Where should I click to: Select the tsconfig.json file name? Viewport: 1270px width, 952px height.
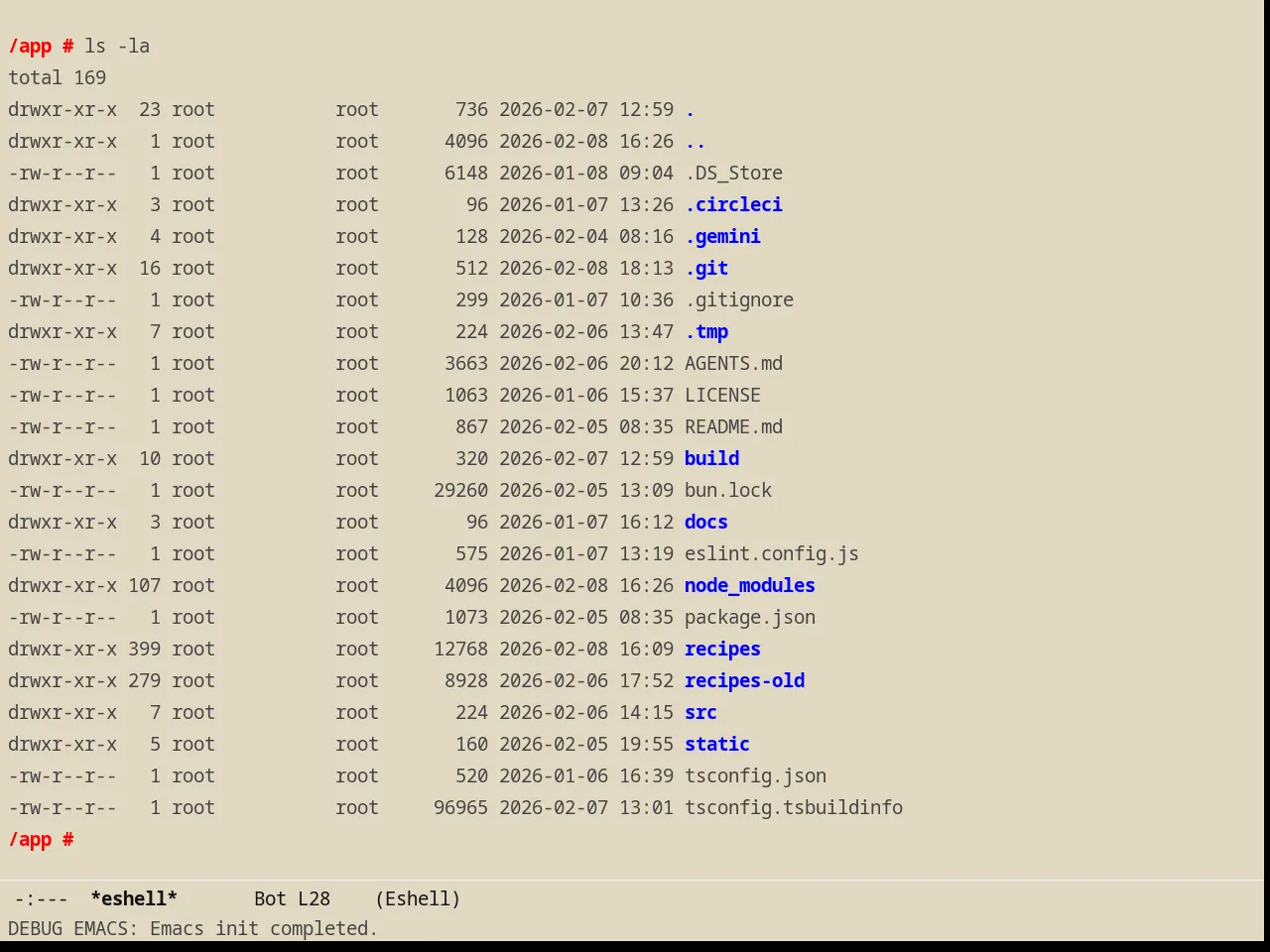755,775
